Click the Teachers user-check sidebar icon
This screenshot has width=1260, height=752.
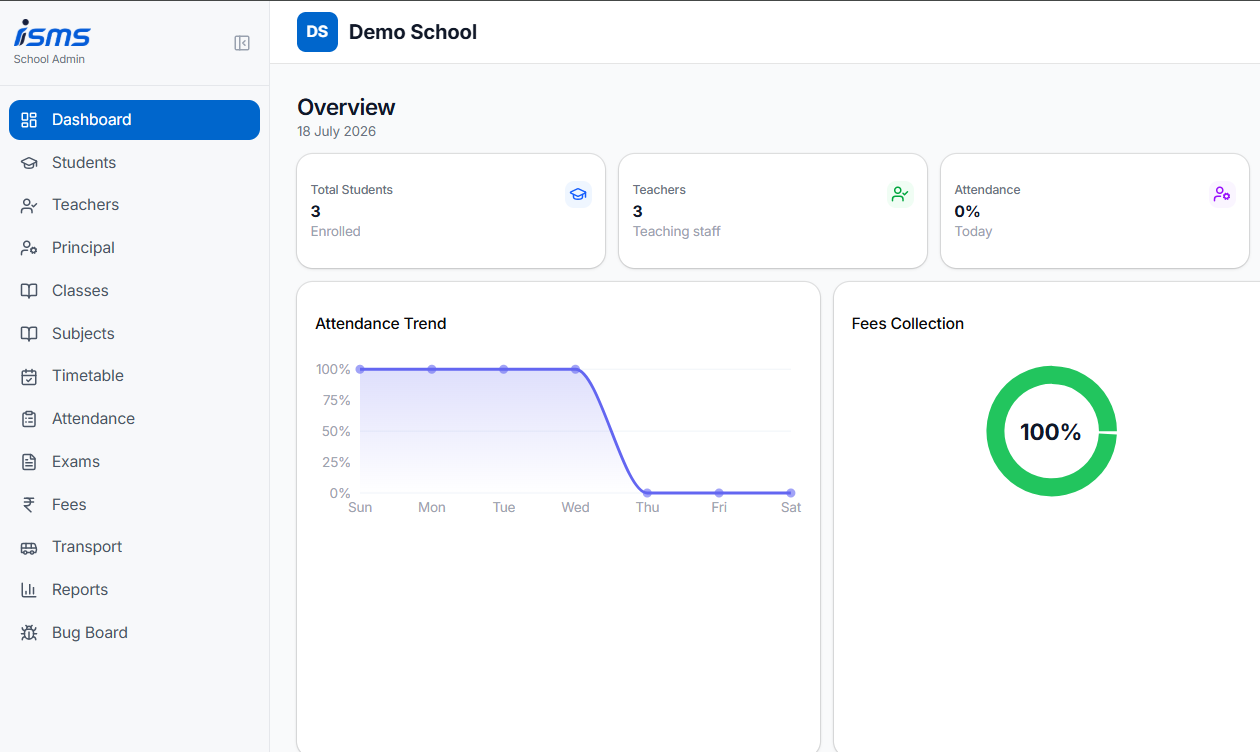[x=29, y=205]
